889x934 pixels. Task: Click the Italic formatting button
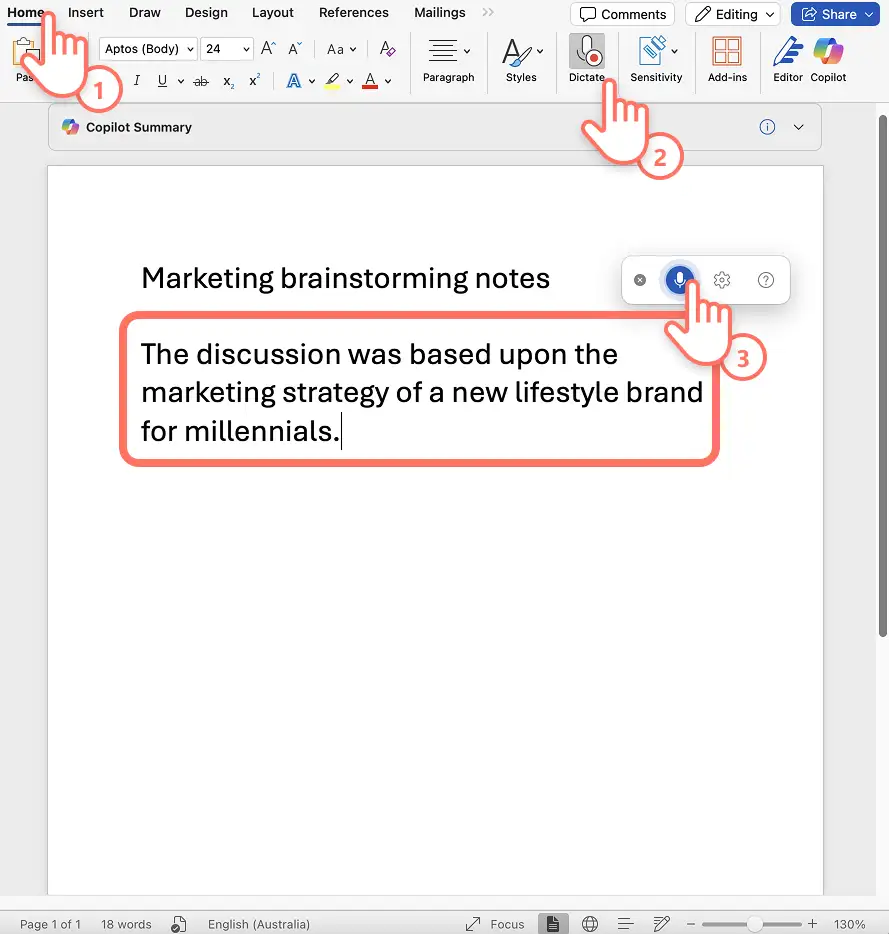pos(137,80)
